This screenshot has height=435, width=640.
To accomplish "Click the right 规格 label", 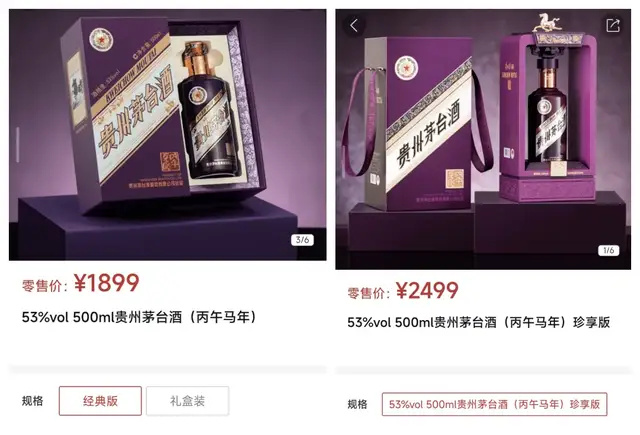I will 358,404.
